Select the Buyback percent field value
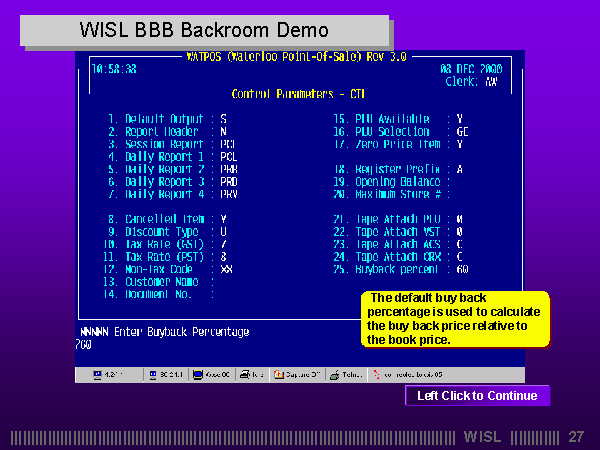 pos(462,270)
